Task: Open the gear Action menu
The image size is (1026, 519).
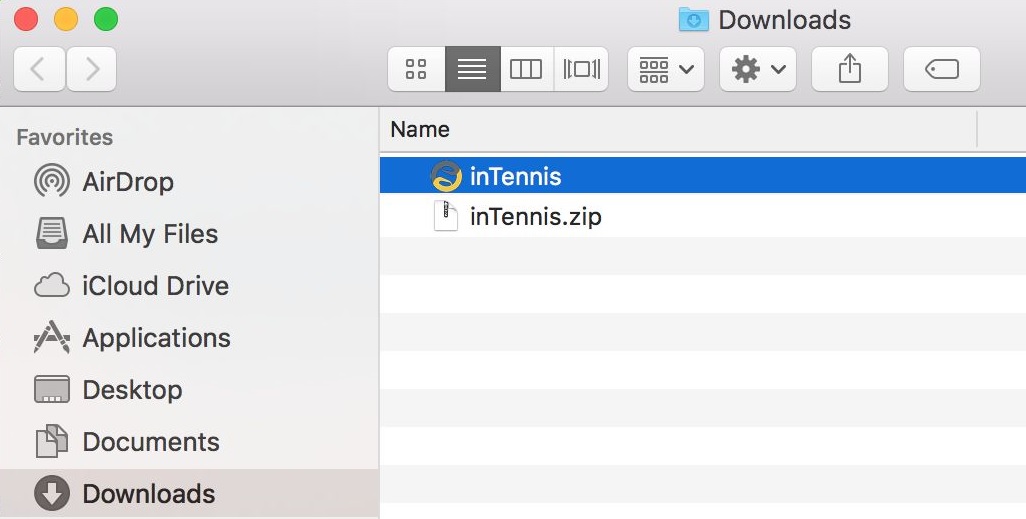Action: (758, 69)
